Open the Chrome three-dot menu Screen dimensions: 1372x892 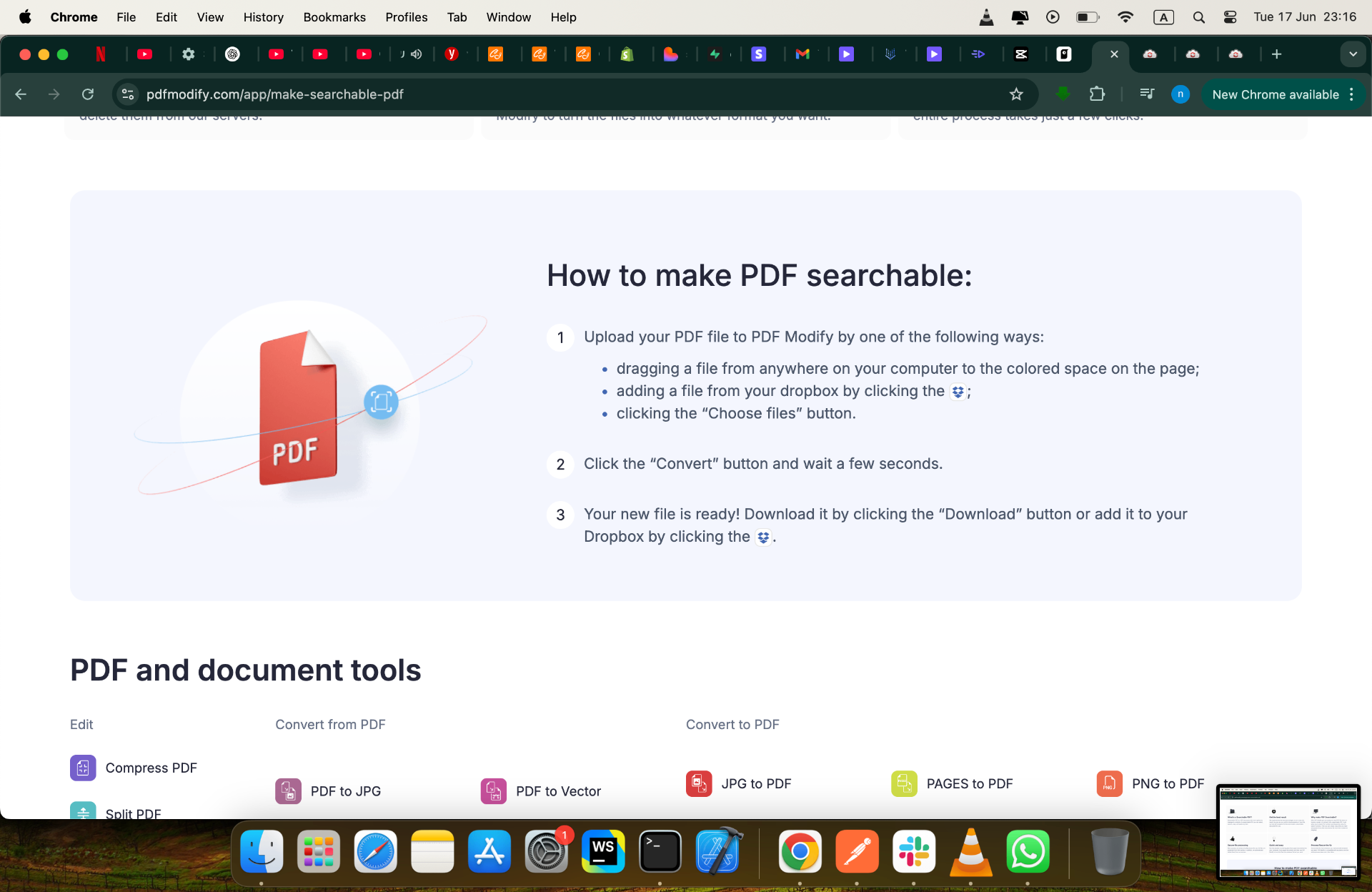[x=1351, y=94]
